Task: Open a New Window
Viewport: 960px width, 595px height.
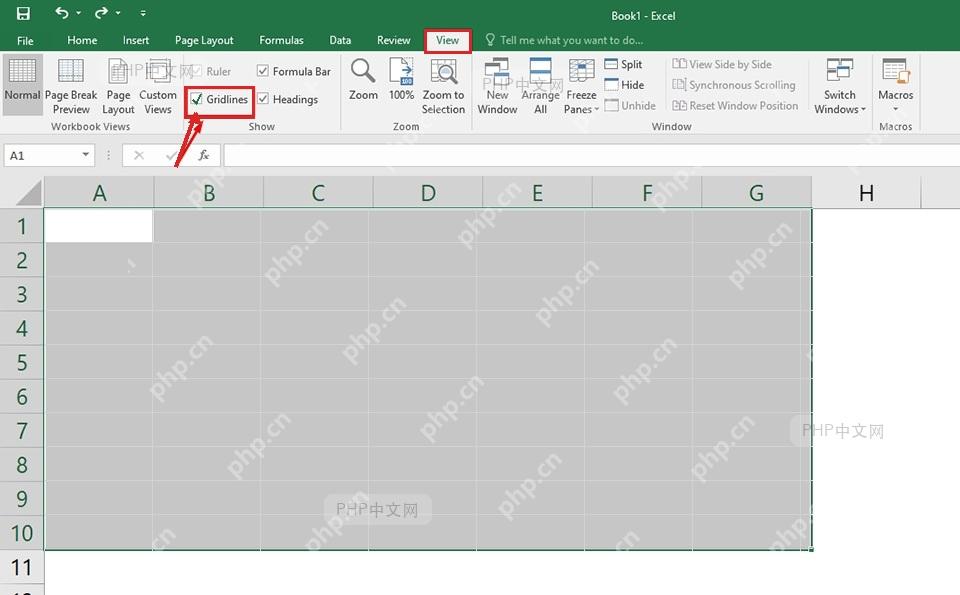Action: click(497, 86)
